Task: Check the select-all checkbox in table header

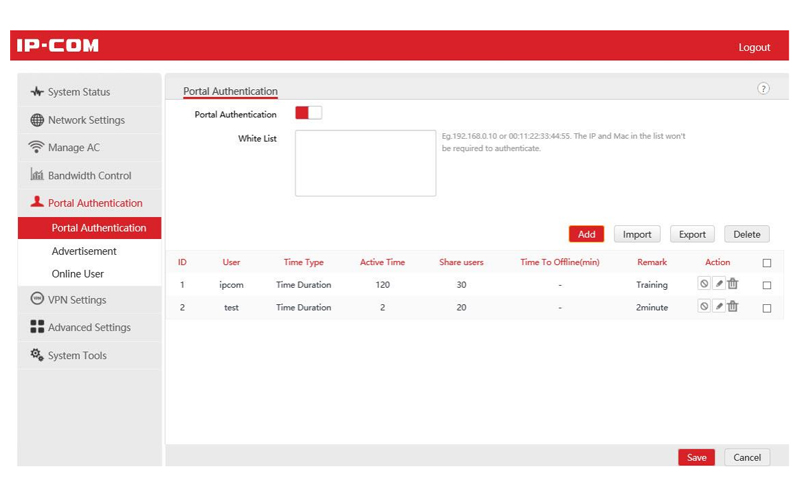Action: (x=766, y=263)
